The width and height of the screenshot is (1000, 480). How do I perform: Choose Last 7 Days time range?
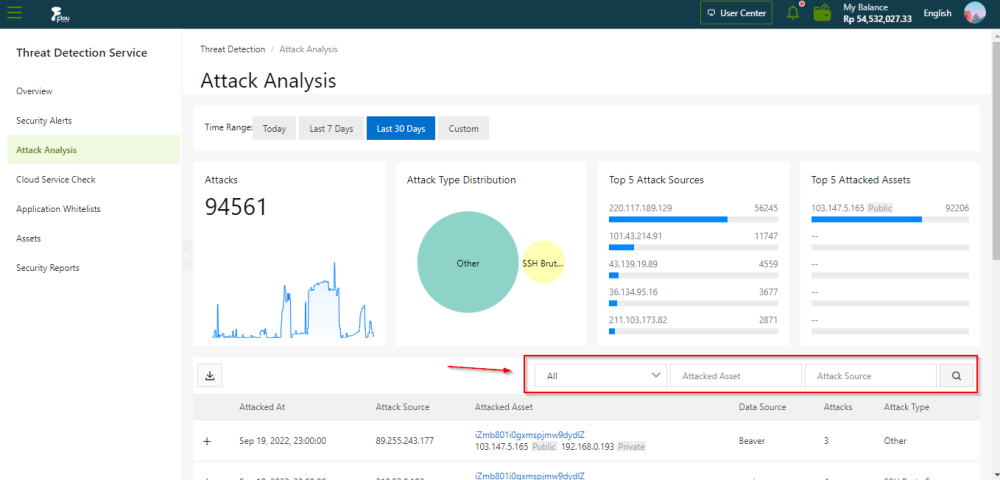[x=331, y=128]
